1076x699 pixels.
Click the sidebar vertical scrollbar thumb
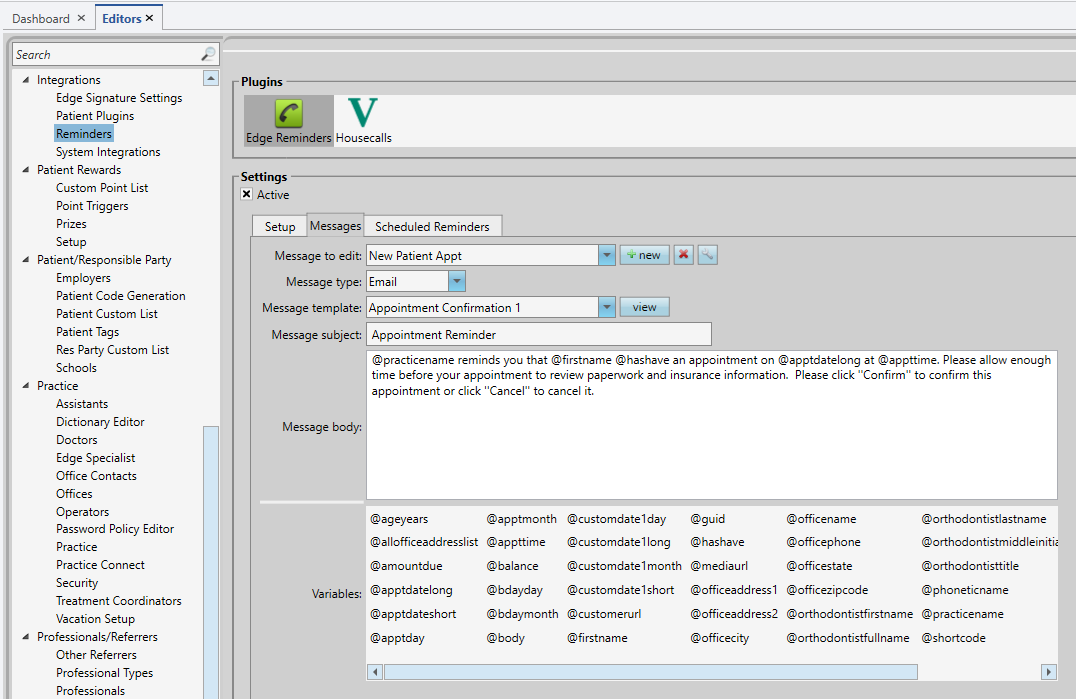(211, 562)
